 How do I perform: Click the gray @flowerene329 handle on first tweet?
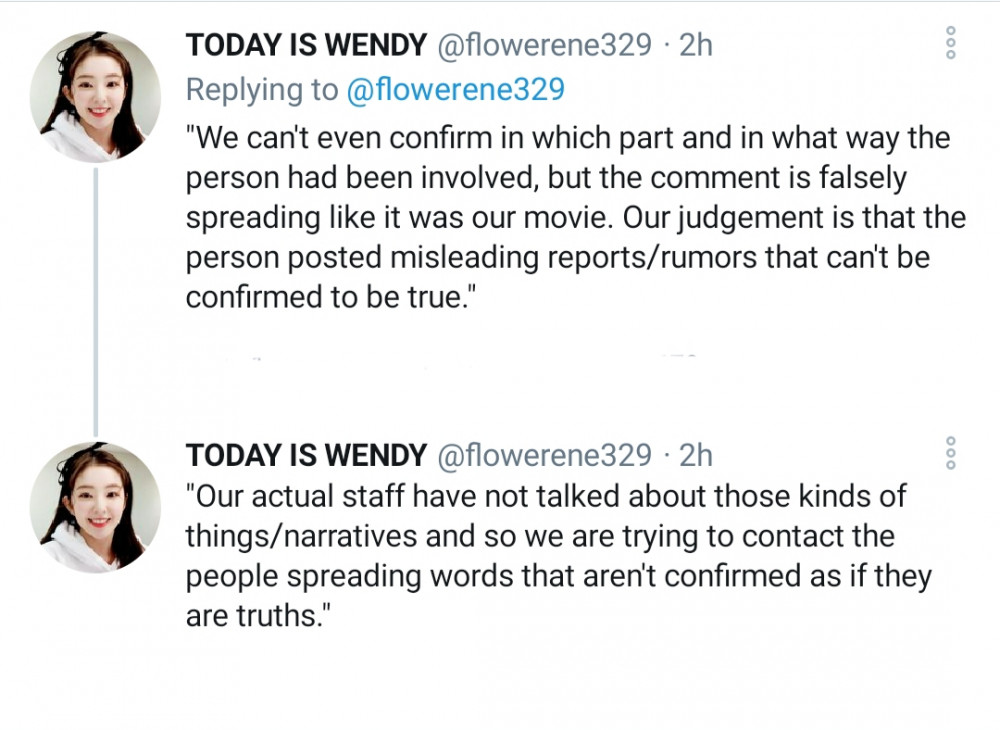[x=544, y=45]
